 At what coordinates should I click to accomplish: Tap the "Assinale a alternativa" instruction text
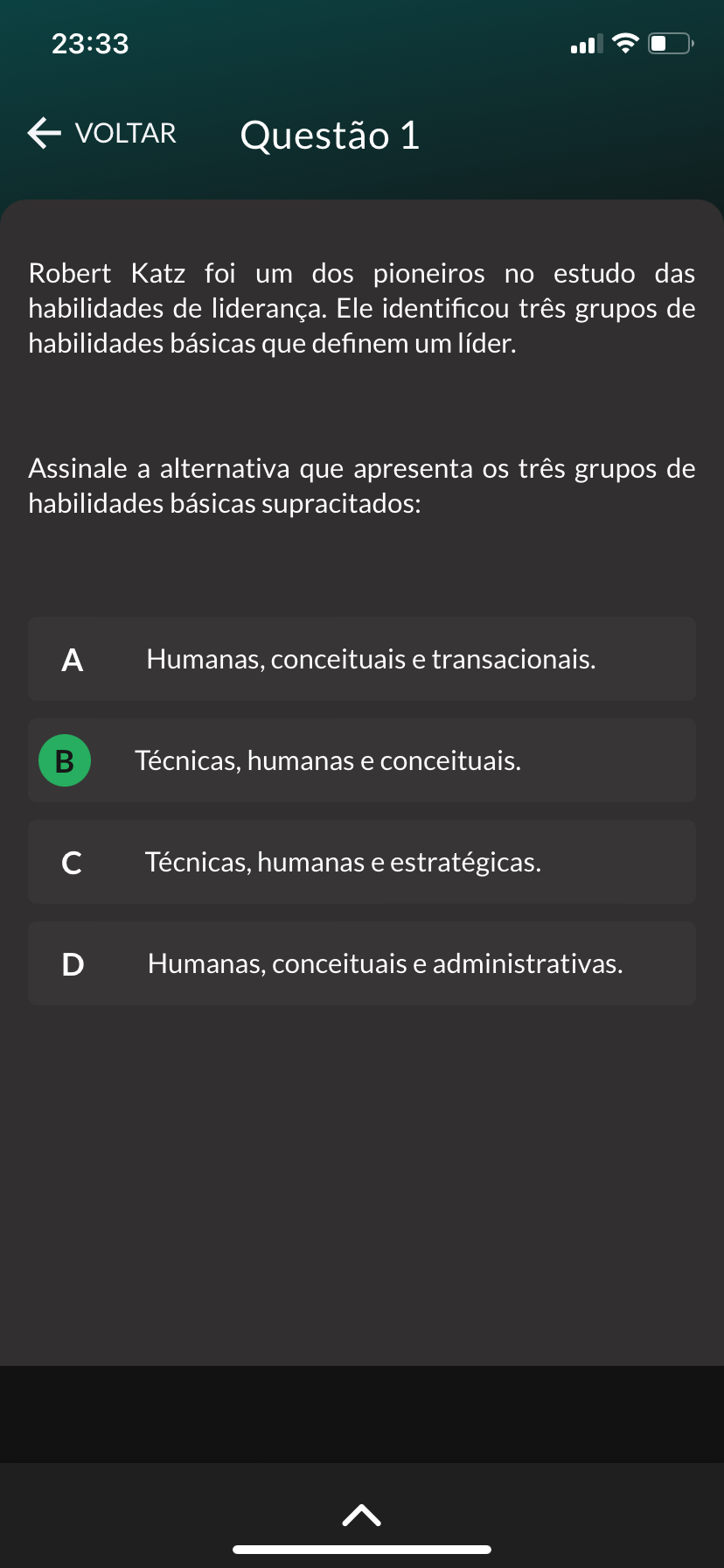click(x=362, y=486)
